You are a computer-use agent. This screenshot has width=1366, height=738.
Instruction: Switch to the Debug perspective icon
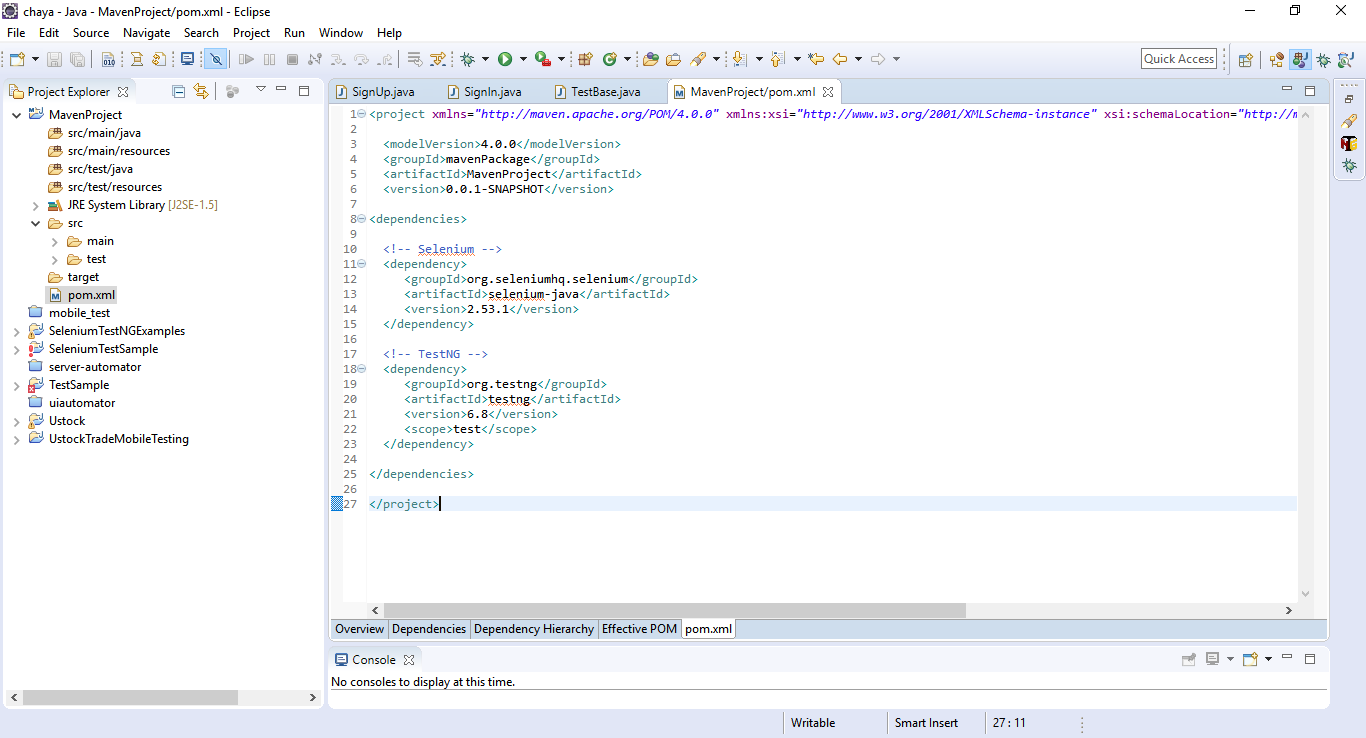coord(1323,60)
